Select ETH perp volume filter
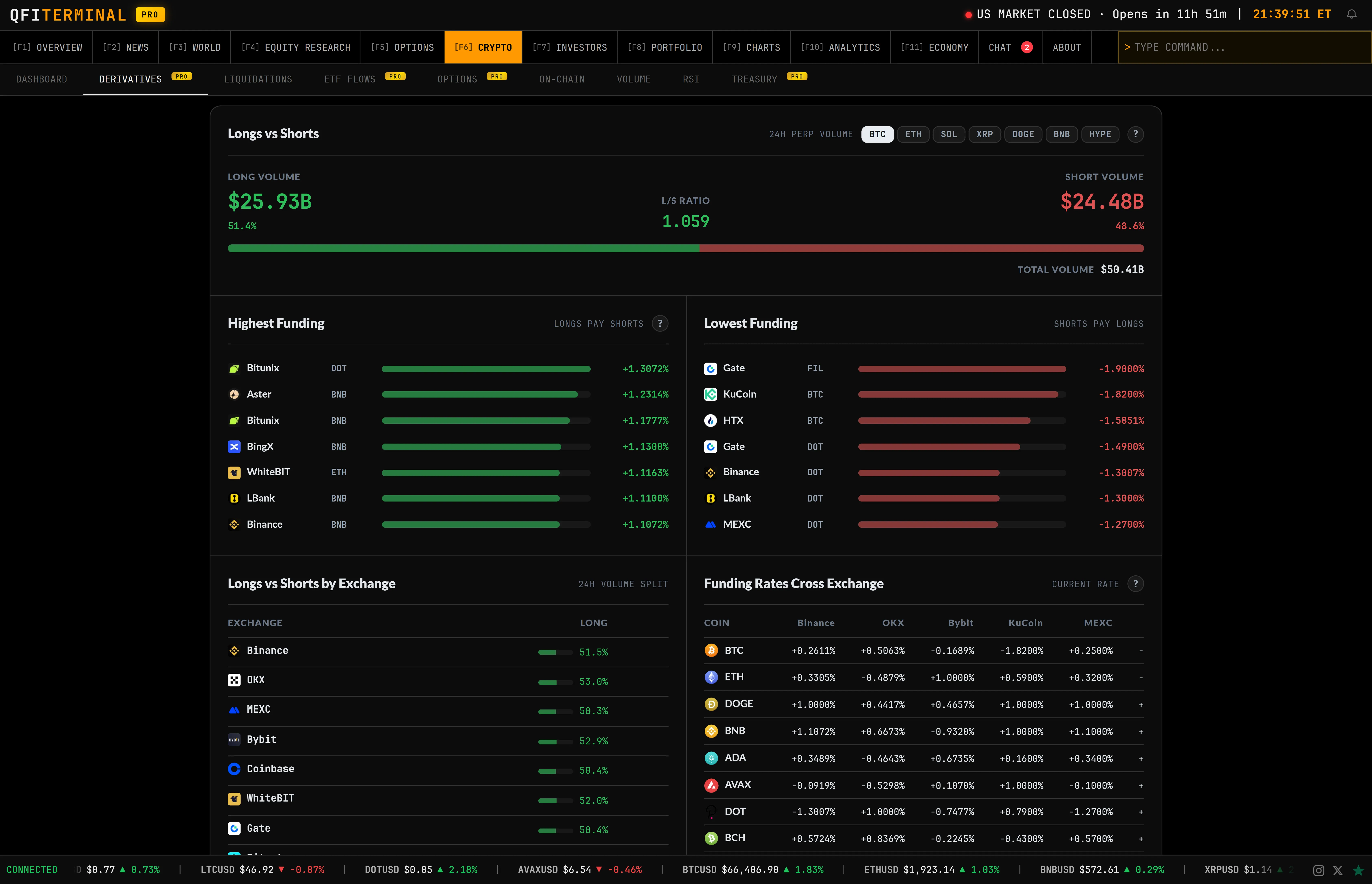The height and width of the screenshot is (884, 1372). tap(913, 134)
